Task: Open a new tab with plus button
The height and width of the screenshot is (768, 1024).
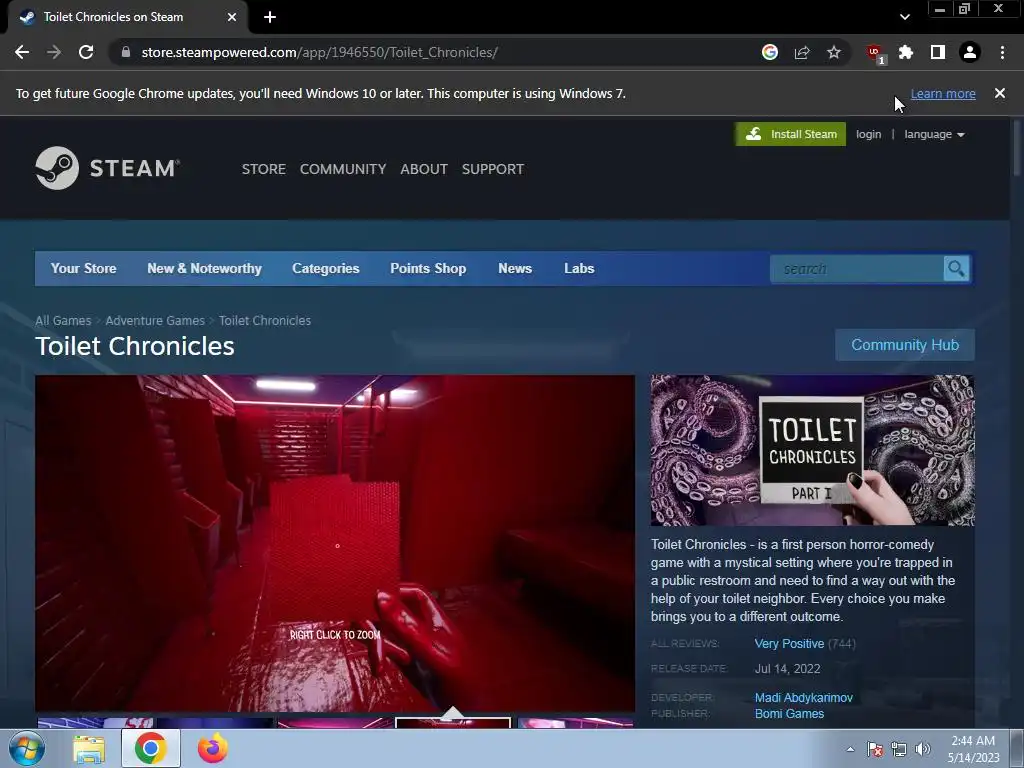Action: pos(270,17)
